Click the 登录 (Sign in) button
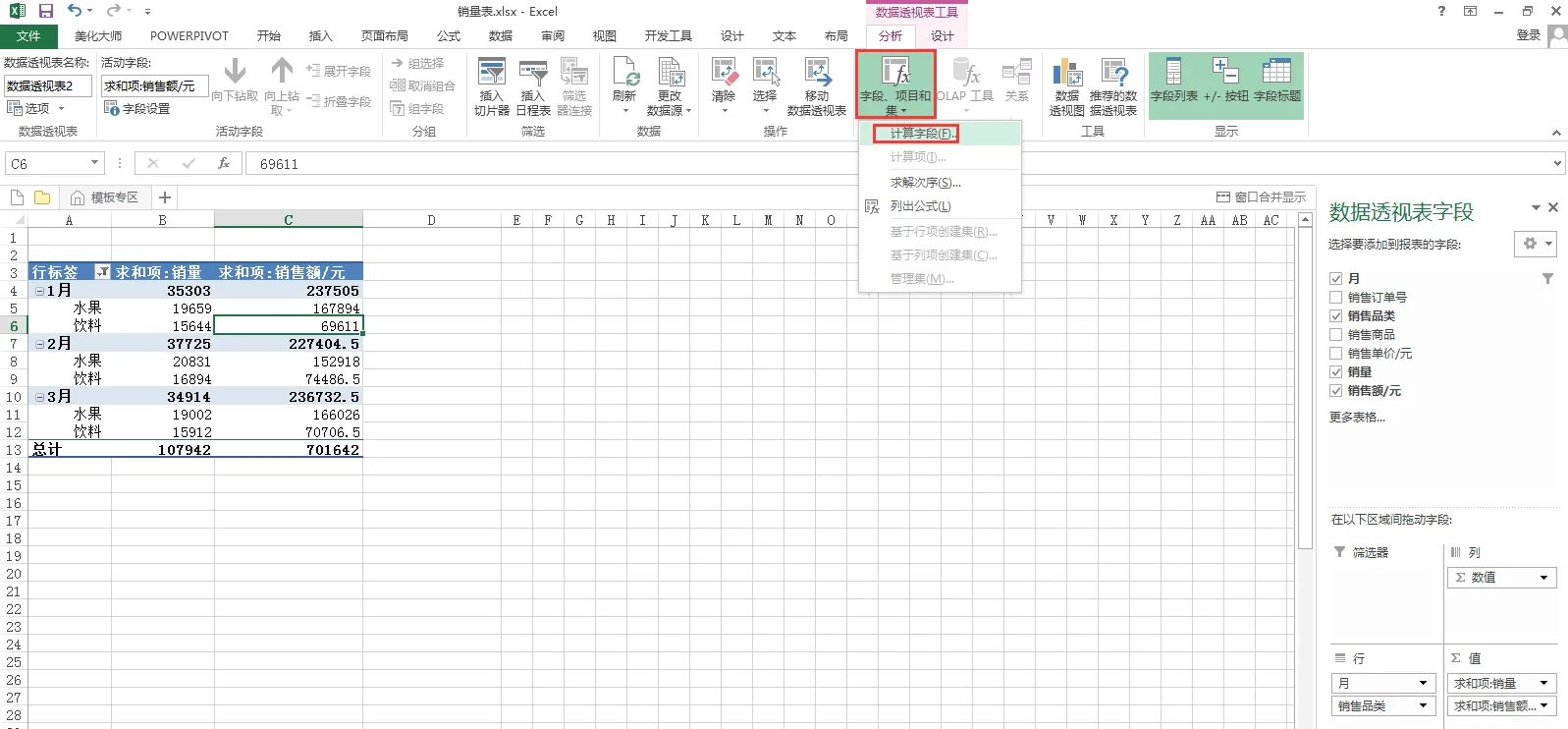Screen dimensions: 1568x729 pyautogui.click(x=1529, y=35)
